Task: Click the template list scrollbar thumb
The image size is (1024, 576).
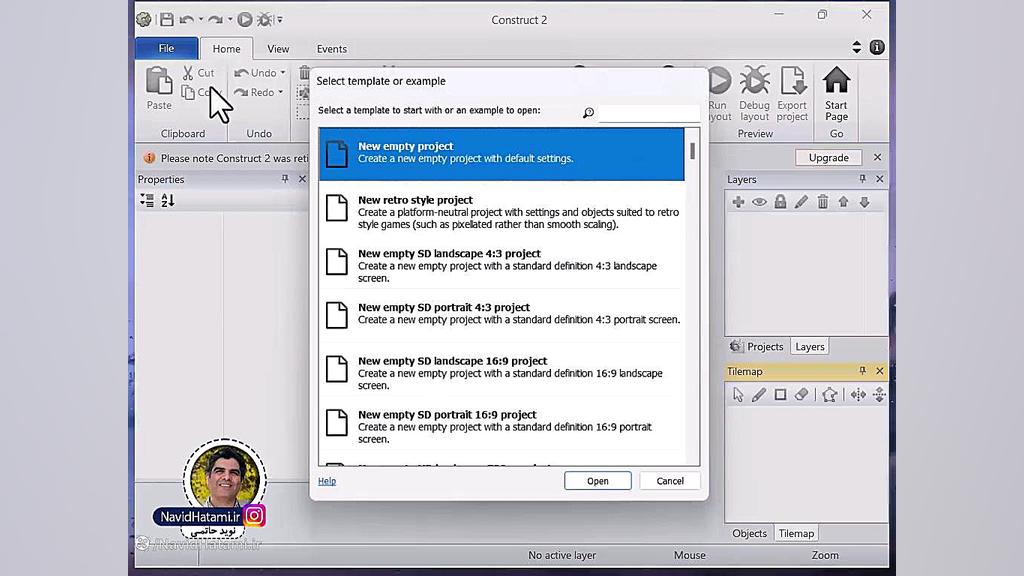Action: (692, 151)
